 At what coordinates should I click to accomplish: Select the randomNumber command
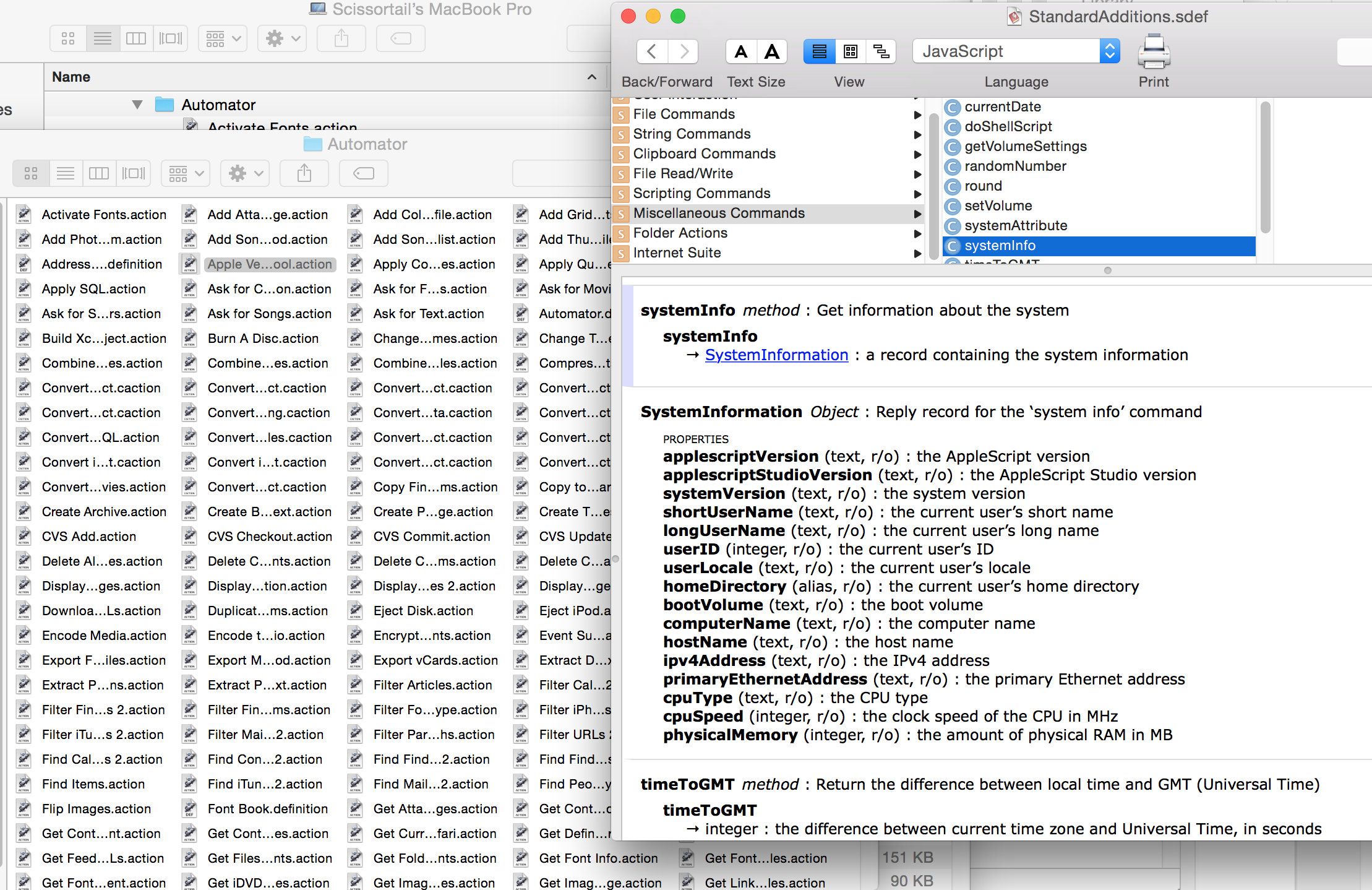coord(1014,166)
